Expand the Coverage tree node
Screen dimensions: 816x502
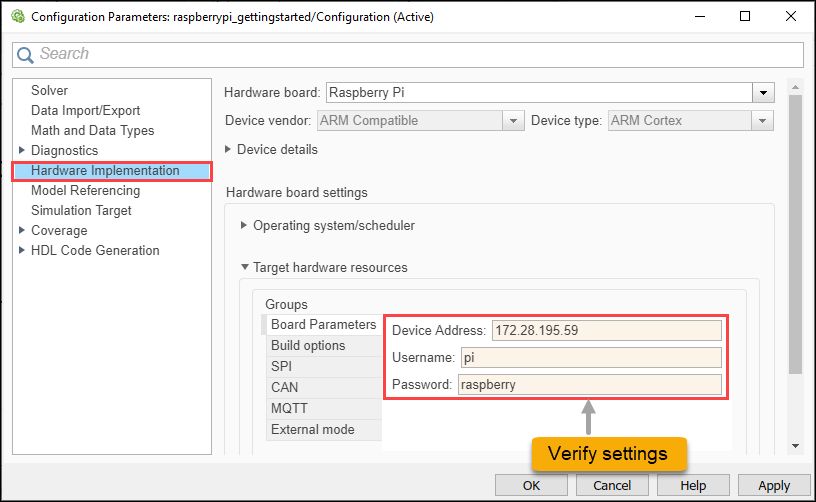pyautogui.click(x=22, y=231)
